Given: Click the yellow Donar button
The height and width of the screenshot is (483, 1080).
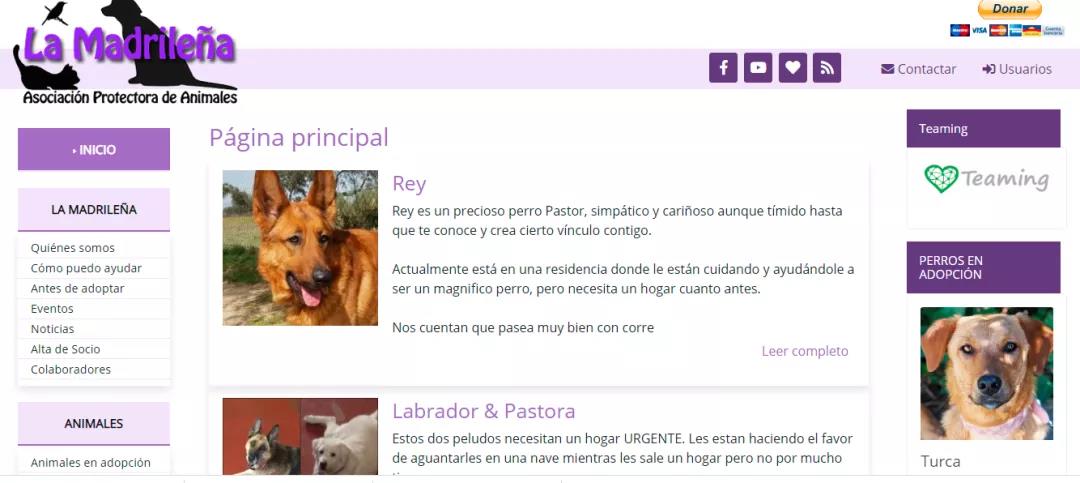Looking at the screenshot, I should point(1010,9).
